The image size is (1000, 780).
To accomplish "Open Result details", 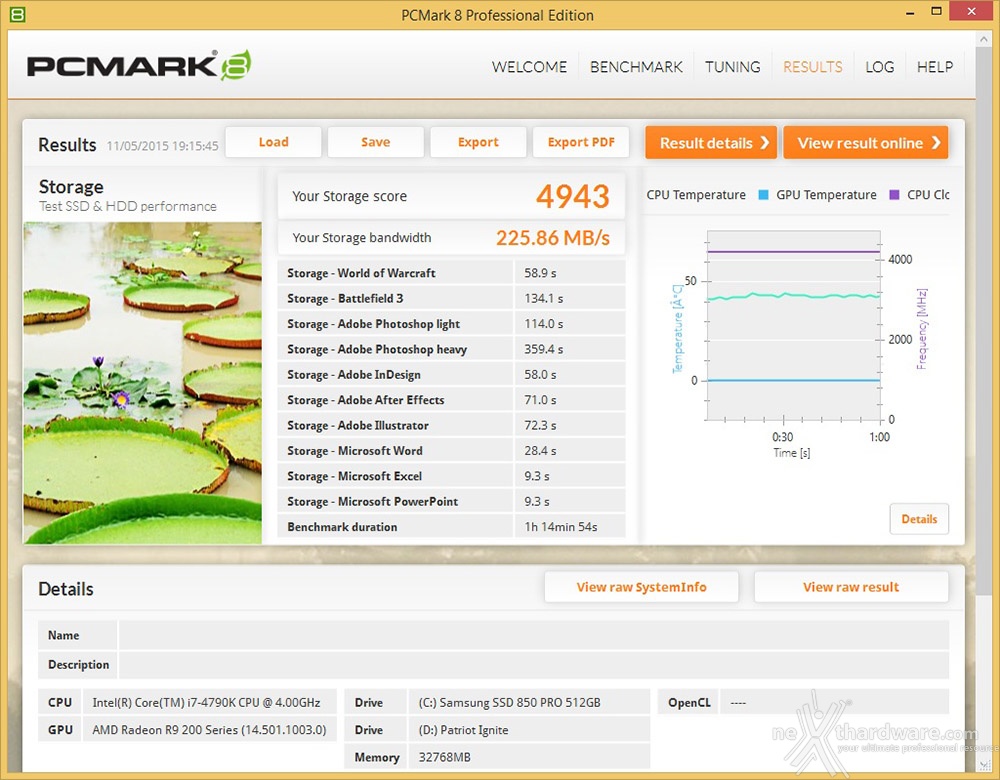I will [x=711, y=143].
